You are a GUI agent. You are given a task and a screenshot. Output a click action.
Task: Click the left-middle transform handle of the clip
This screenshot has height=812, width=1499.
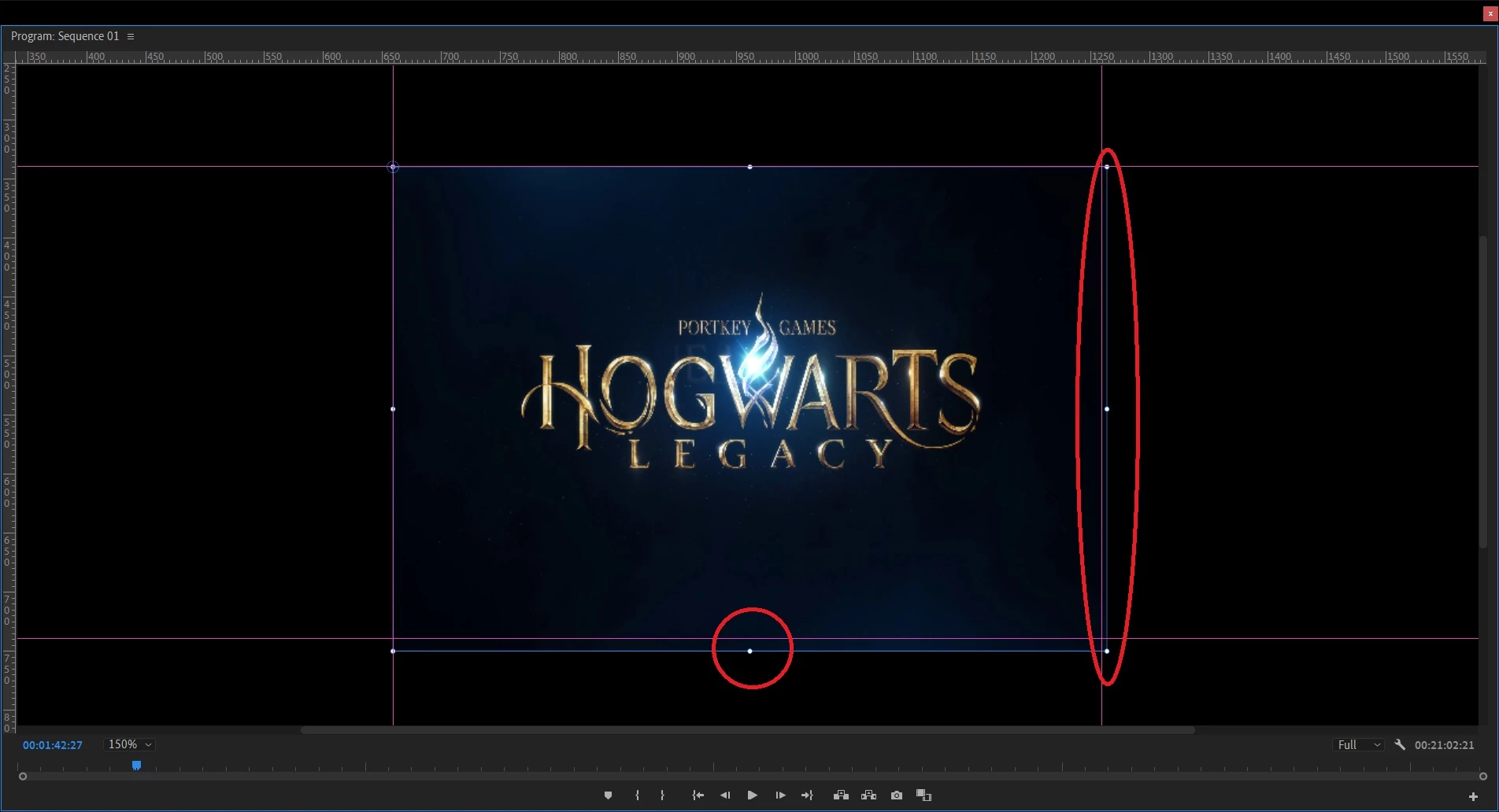tap(393, 409)
